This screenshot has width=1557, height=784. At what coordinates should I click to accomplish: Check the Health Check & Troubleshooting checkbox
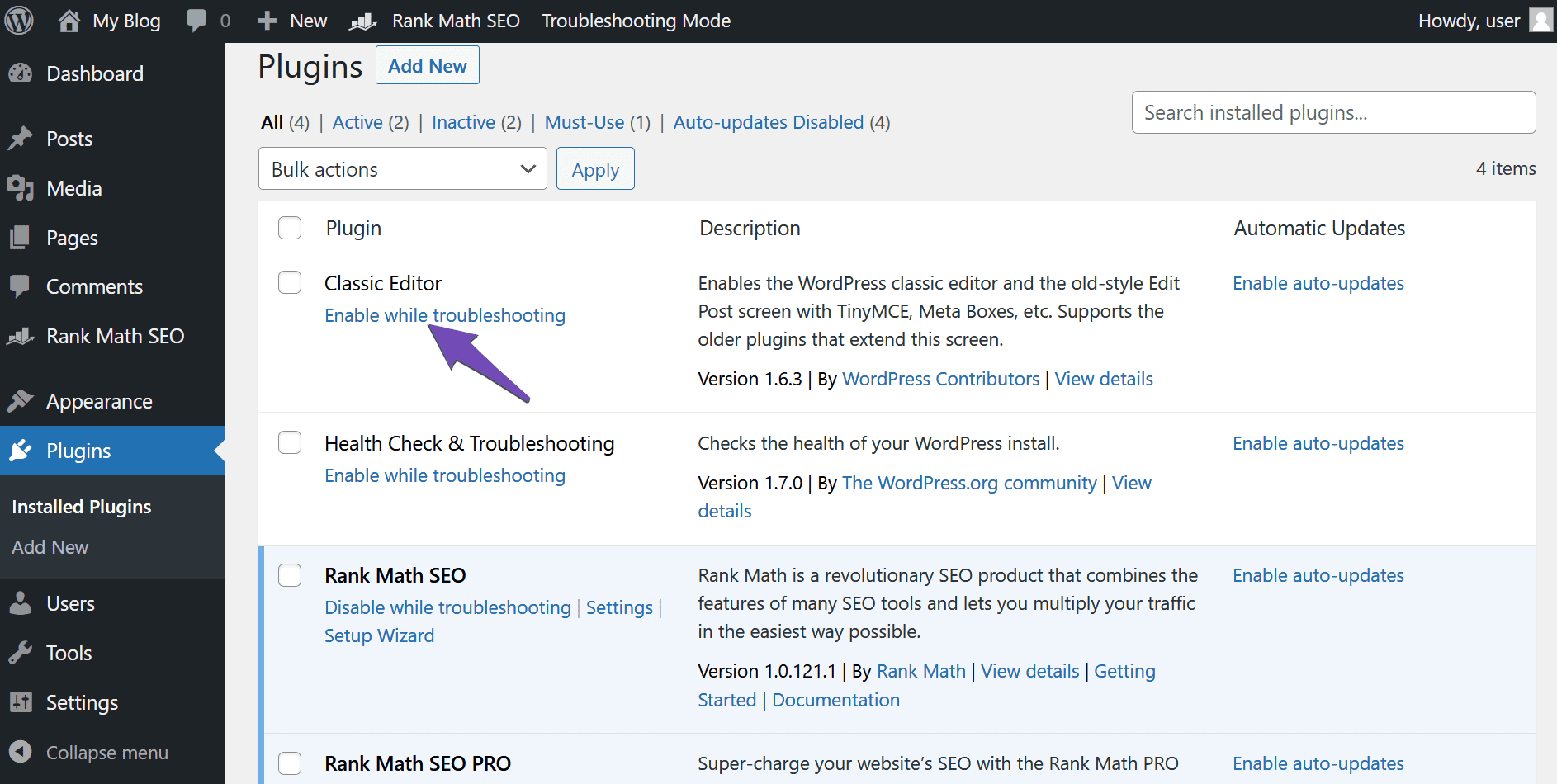290,442
